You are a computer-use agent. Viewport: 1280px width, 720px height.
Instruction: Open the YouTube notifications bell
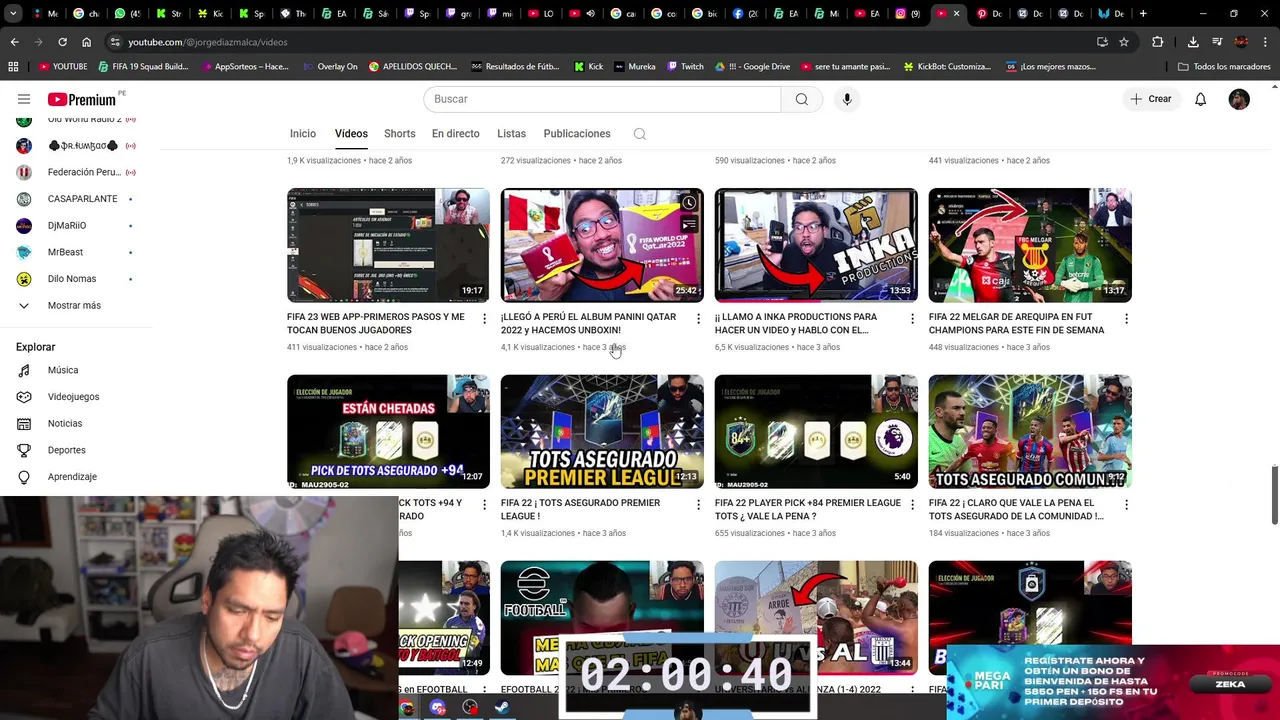pos(1201,99)
